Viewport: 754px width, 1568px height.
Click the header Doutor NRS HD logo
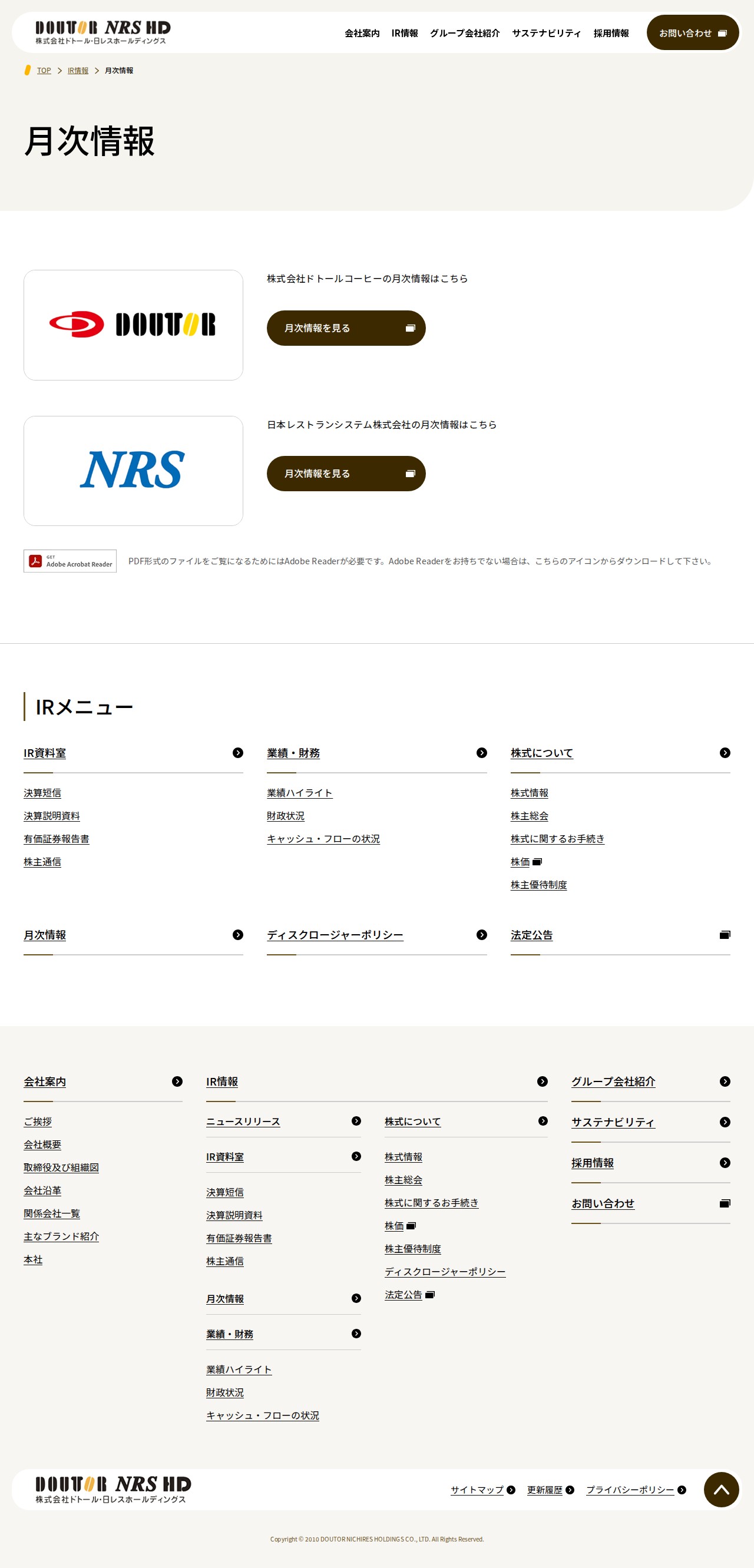[103, 32]
